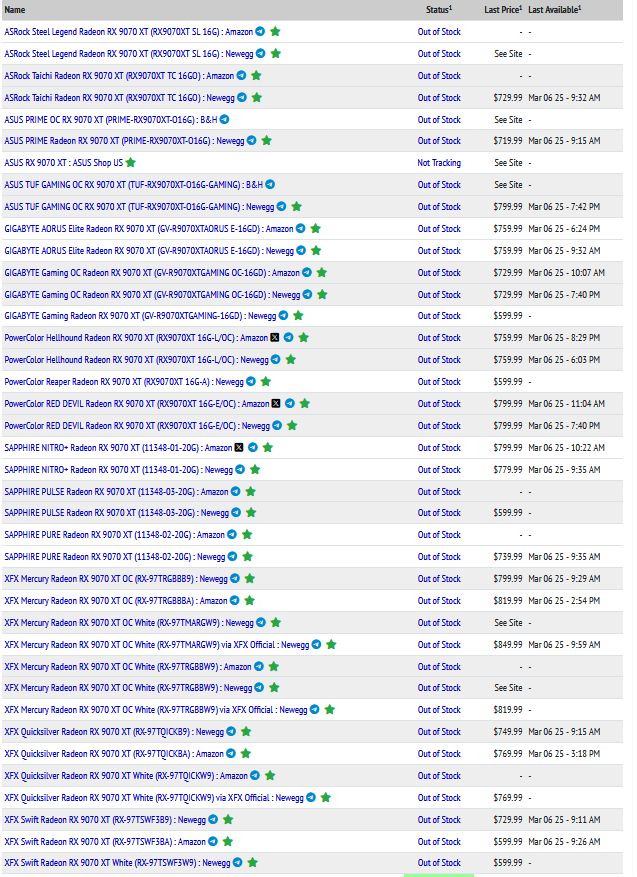637x877 pixels.
Task: Click Telegram icon for SAPPHIRE NITRO+ Newegg row
Action: pos(240,469)
